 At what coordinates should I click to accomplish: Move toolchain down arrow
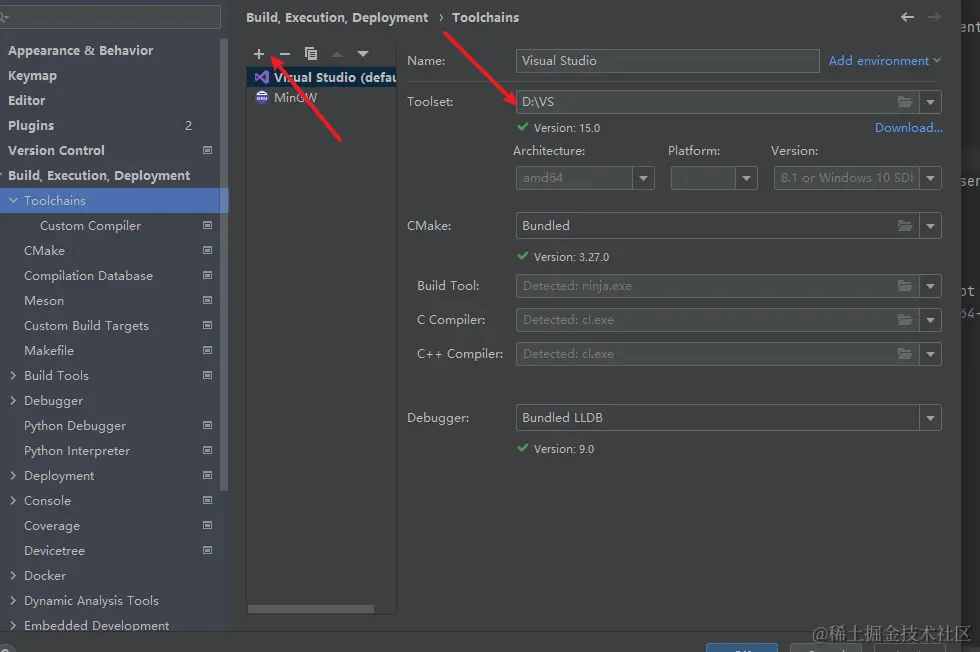362,54
